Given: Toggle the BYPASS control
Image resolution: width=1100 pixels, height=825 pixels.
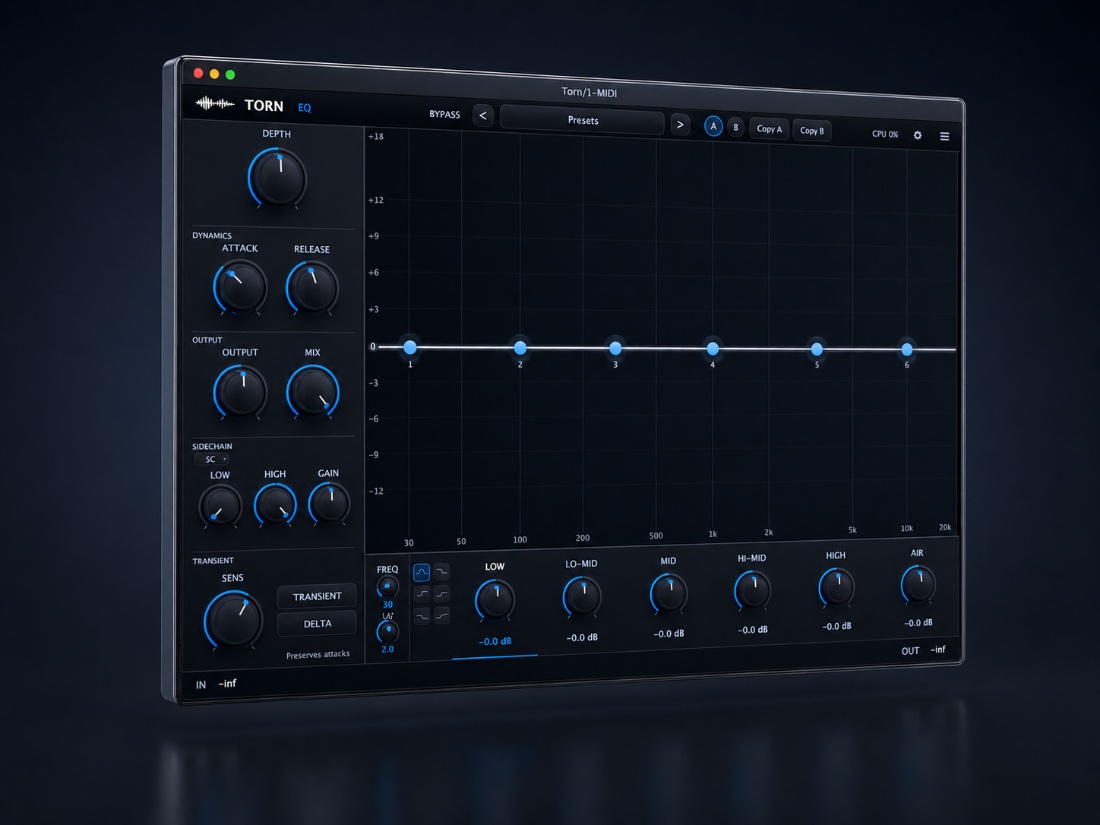Looking at the screenshot, I should pos(444,114).
